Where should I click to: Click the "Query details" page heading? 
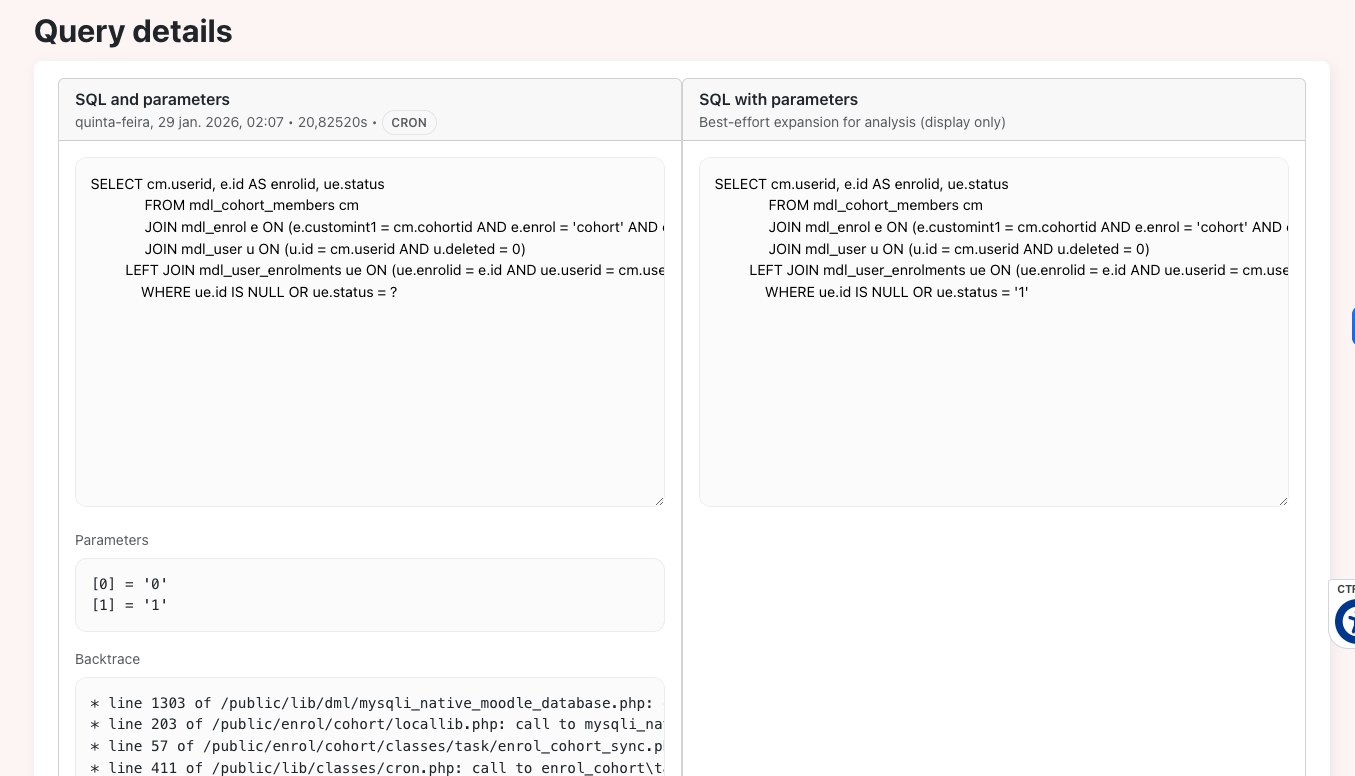133,31
